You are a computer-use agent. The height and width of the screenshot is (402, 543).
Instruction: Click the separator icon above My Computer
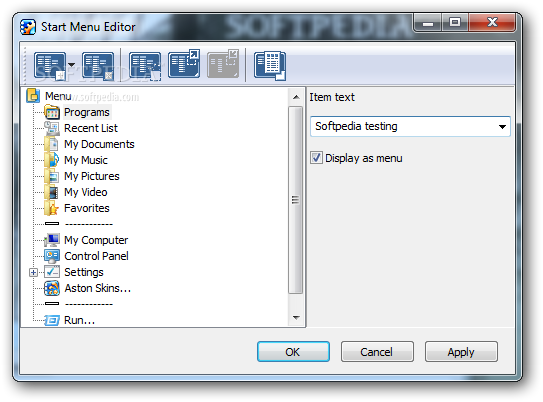(52, 224)
